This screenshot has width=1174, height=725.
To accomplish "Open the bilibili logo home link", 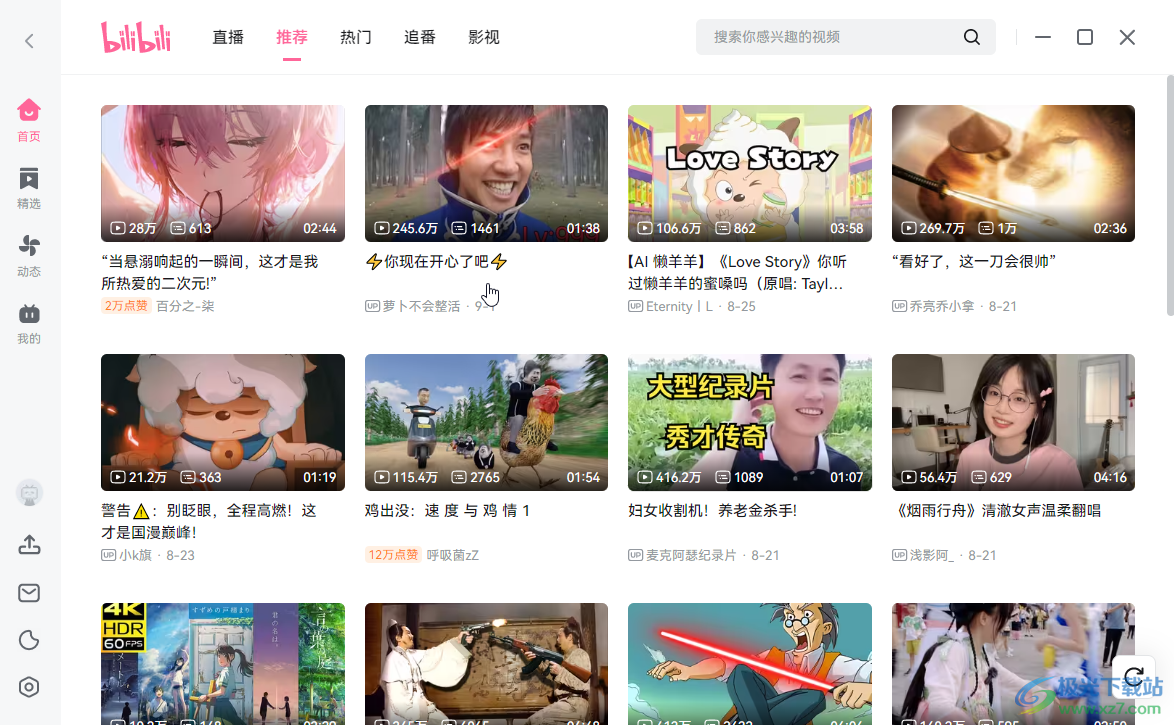I will tap(136, 37).
